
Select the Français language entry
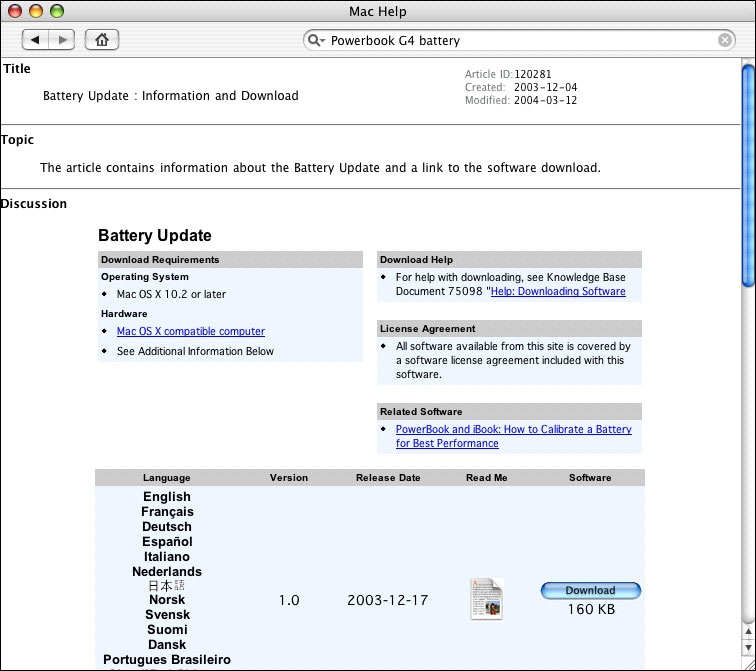click(x=167, y=511)
